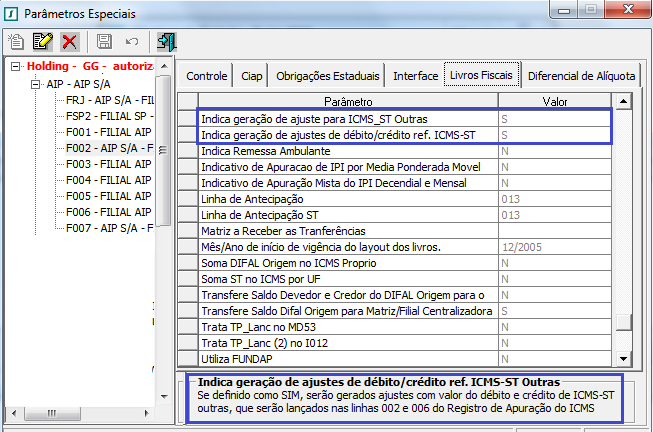Click the Save floppy disk icon
Viewport: 653px width, 432px height.
(104, 41)
